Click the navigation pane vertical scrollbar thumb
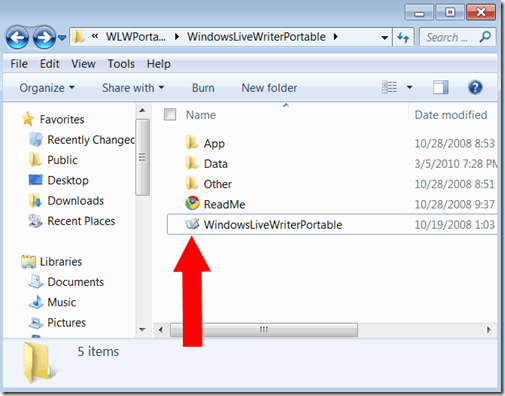This screenshot has height=396, width=505. 142,157
